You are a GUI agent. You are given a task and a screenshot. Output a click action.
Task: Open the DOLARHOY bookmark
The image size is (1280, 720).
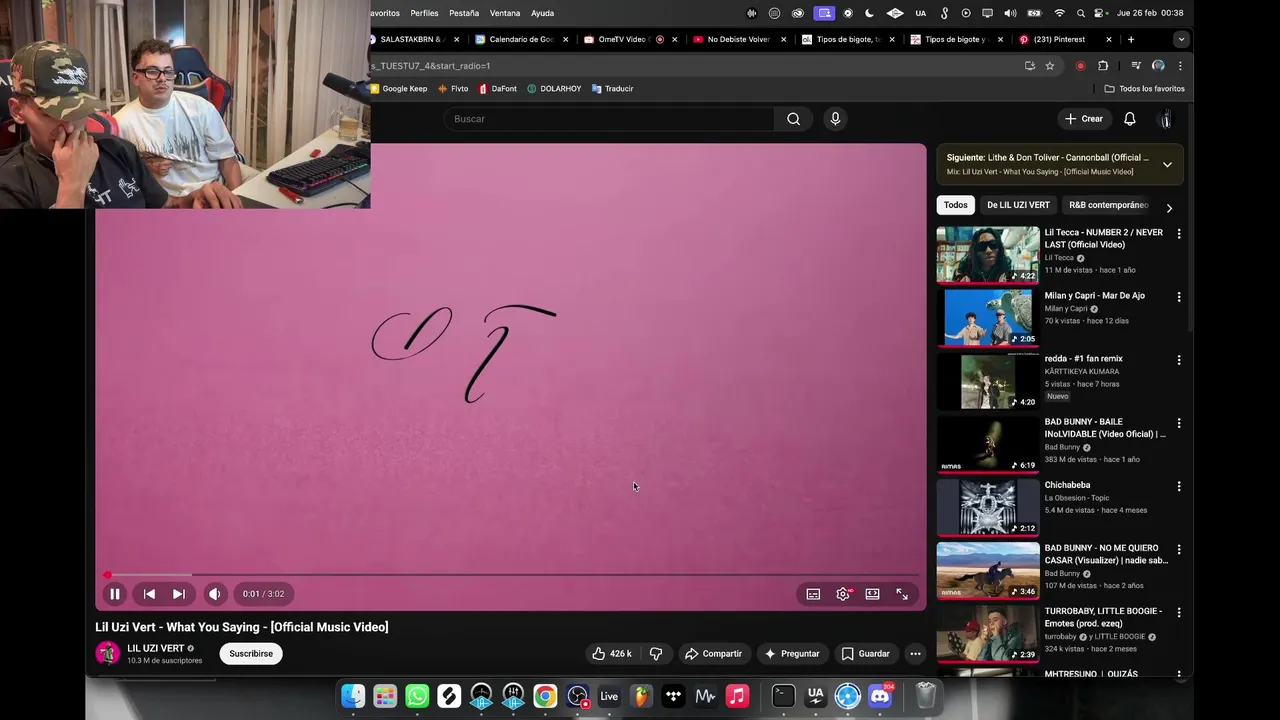click(554, 89)
